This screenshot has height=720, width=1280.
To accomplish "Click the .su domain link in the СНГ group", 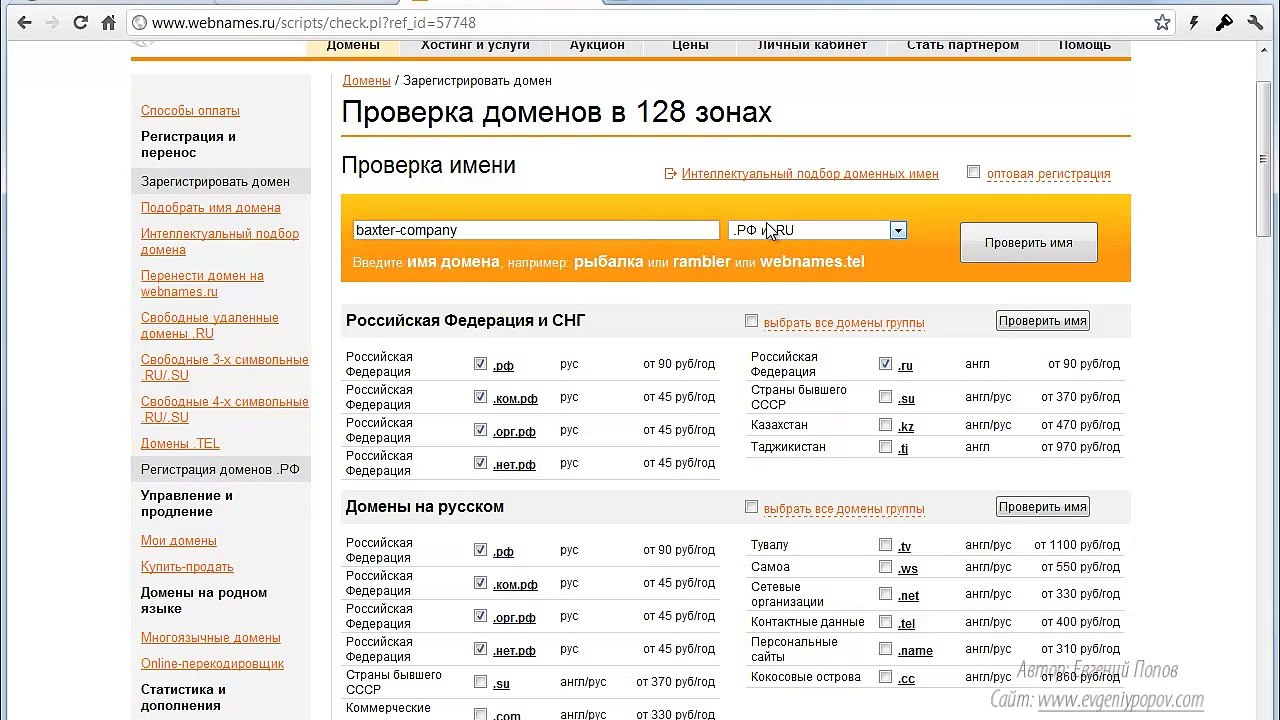I will coord(906,398).
